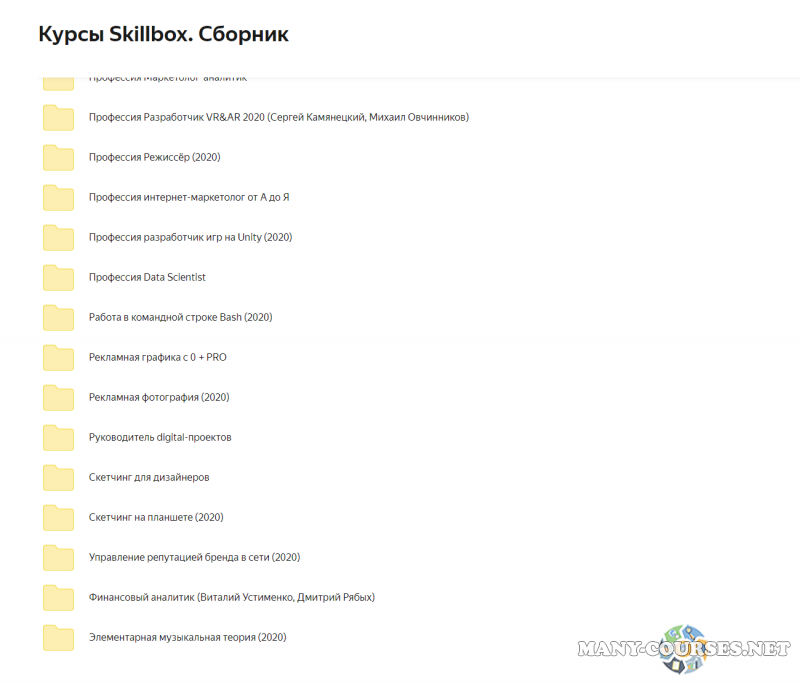Select folder icon for Финансовый аналитик
Screen dimensions: 800x682
coord(58,598)
